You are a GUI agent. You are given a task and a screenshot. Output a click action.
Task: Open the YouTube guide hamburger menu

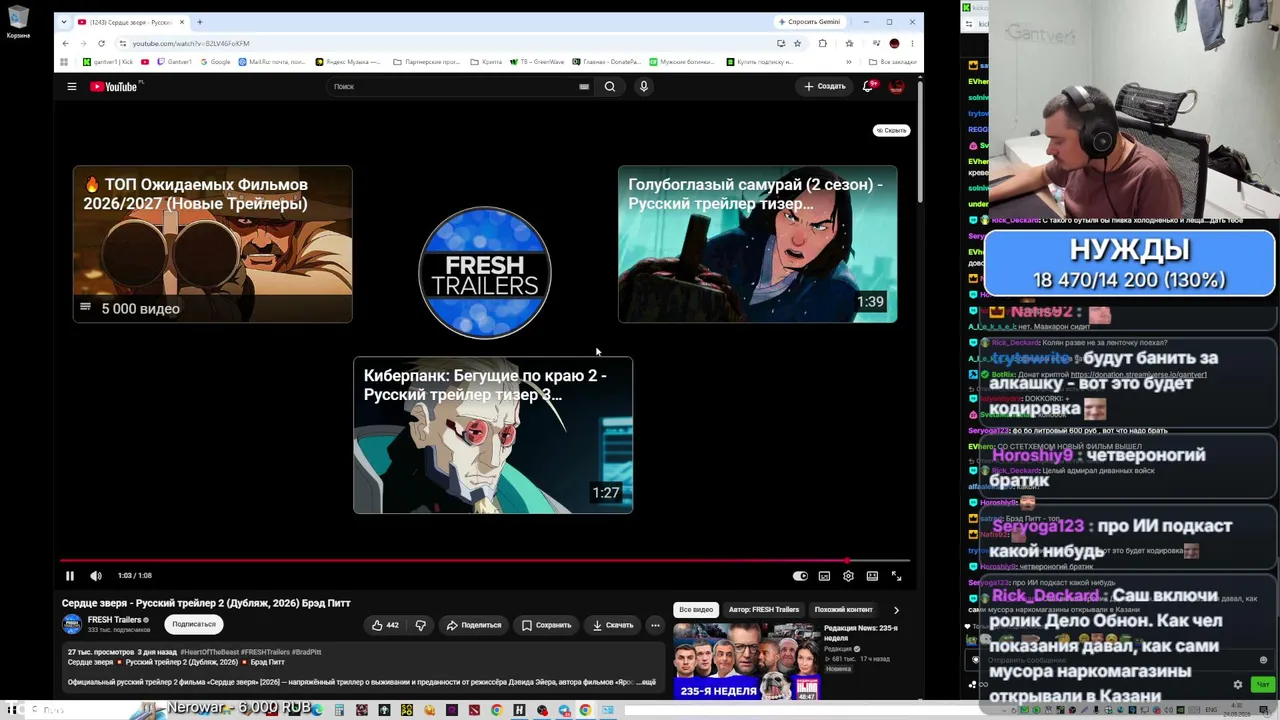click(72, 87)
